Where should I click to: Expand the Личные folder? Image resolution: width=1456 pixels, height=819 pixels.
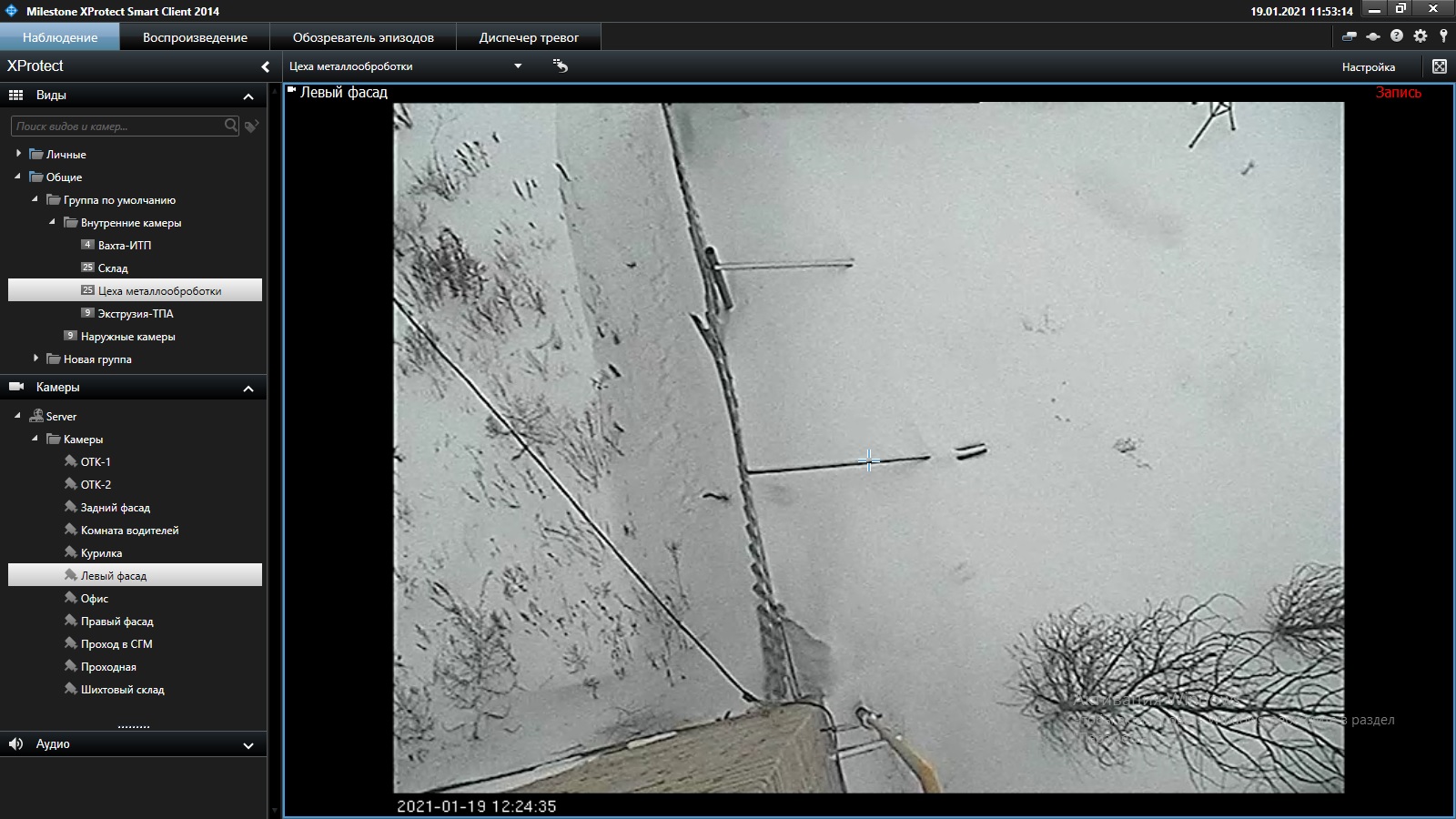click(x=18, y=153)
